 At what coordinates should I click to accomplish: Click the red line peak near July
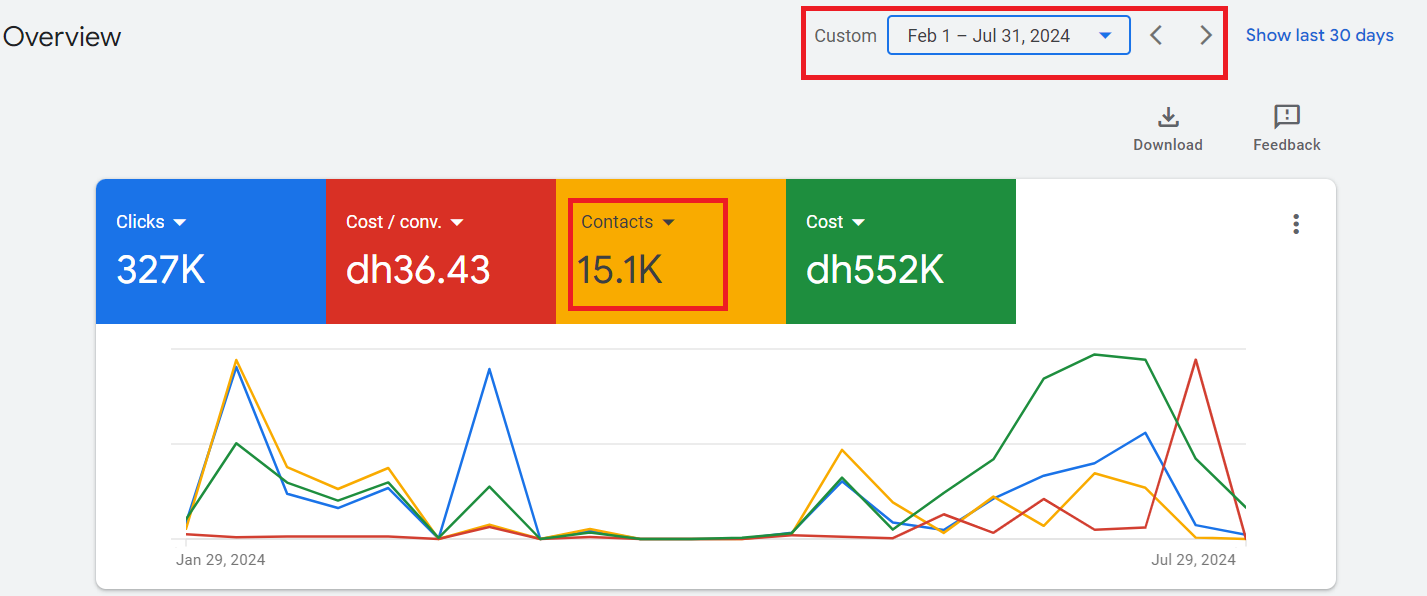1195,360
